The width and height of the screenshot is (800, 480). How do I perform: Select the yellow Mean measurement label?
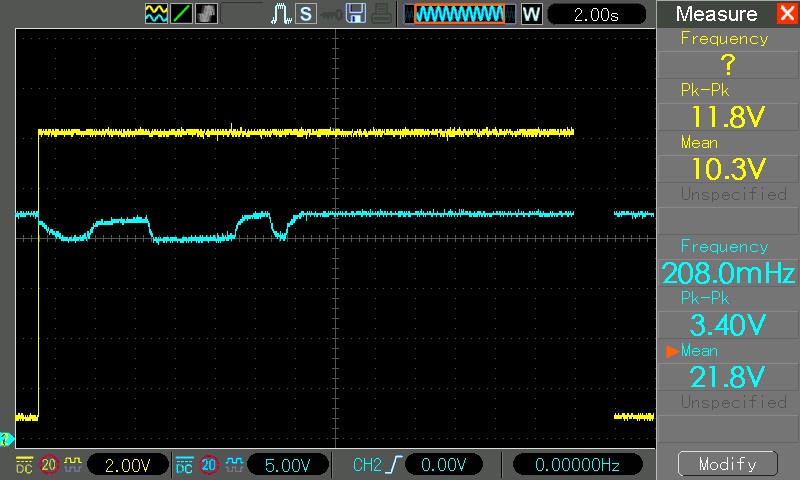click(x=699, y=142)
